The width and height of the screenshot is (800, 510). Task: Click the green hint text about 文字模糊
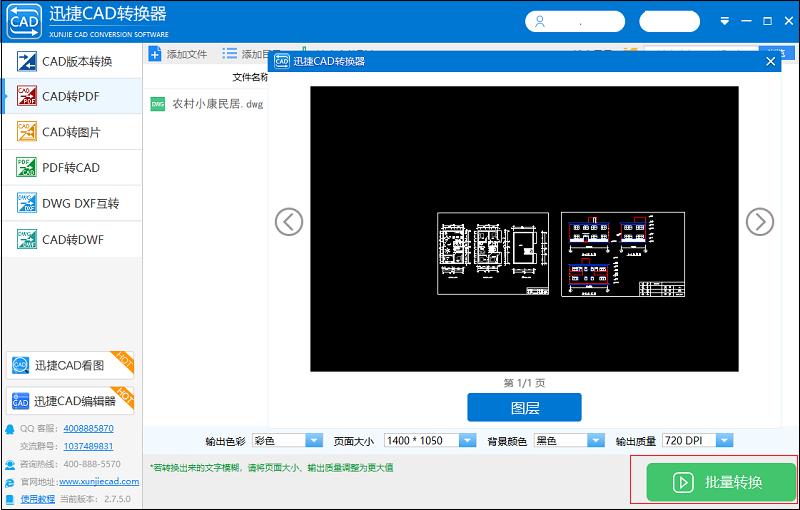click(271, 468)
